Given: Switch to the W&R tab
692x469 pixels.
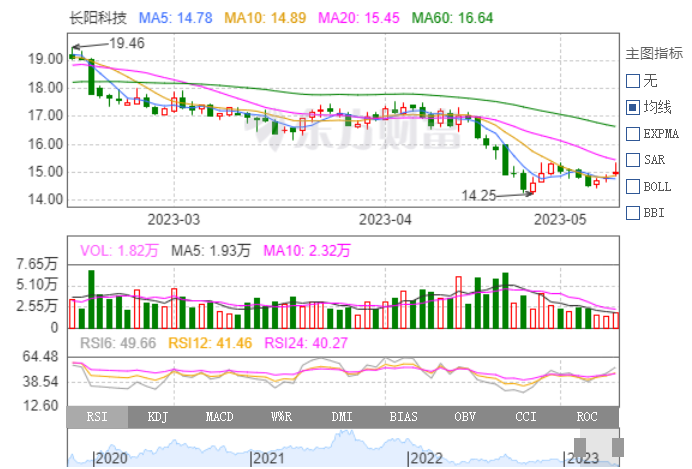Looking at the screenshot, I should 281,417.
